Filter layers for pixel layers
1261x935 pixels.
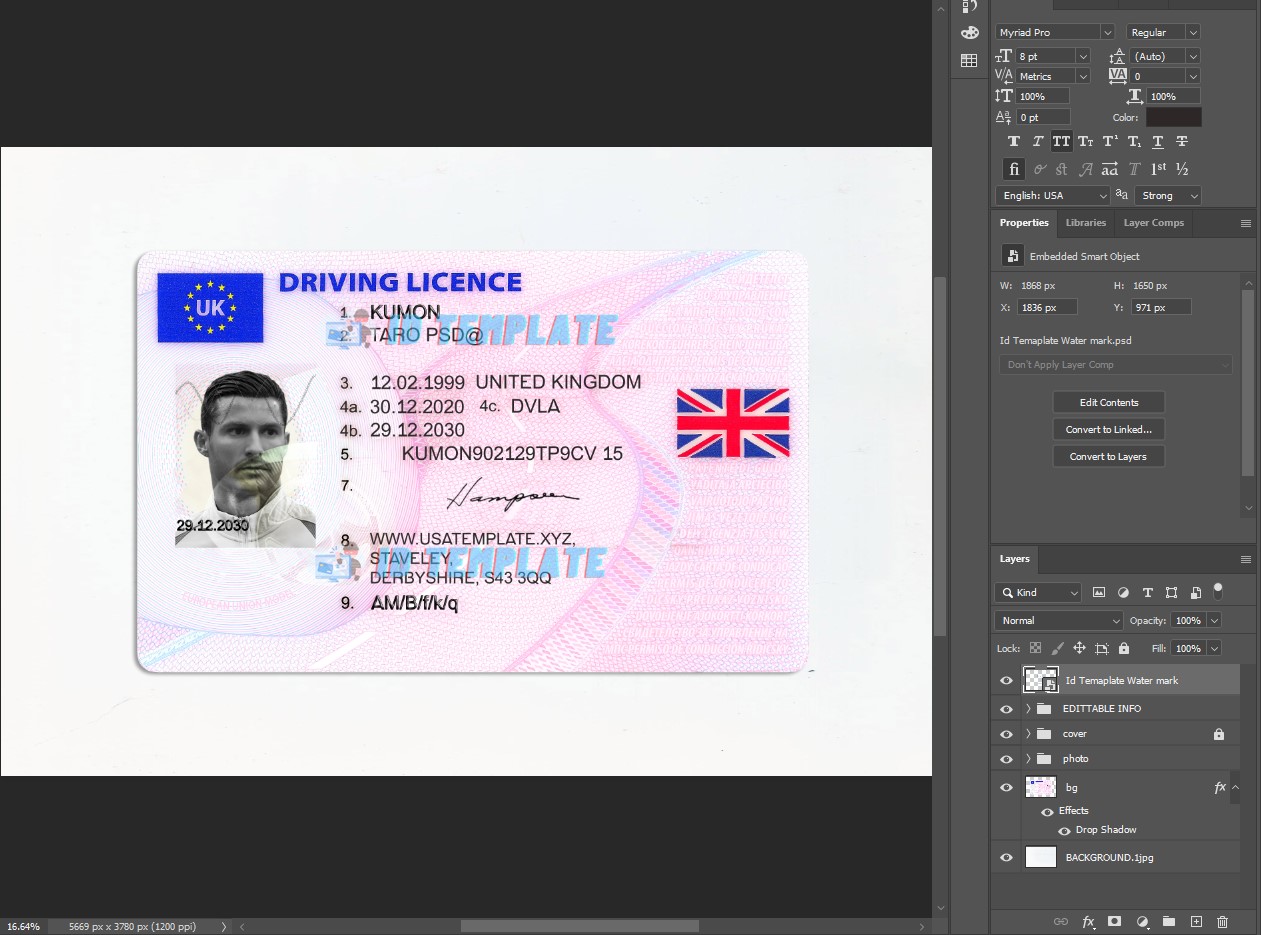1099,592
